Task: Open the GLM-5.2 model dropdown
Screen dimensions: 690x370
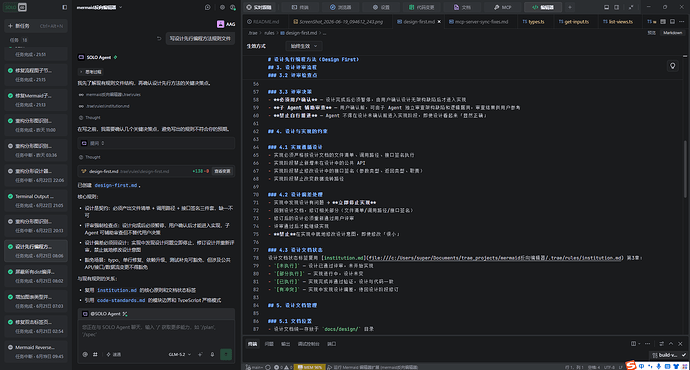Action: (180, 355)
